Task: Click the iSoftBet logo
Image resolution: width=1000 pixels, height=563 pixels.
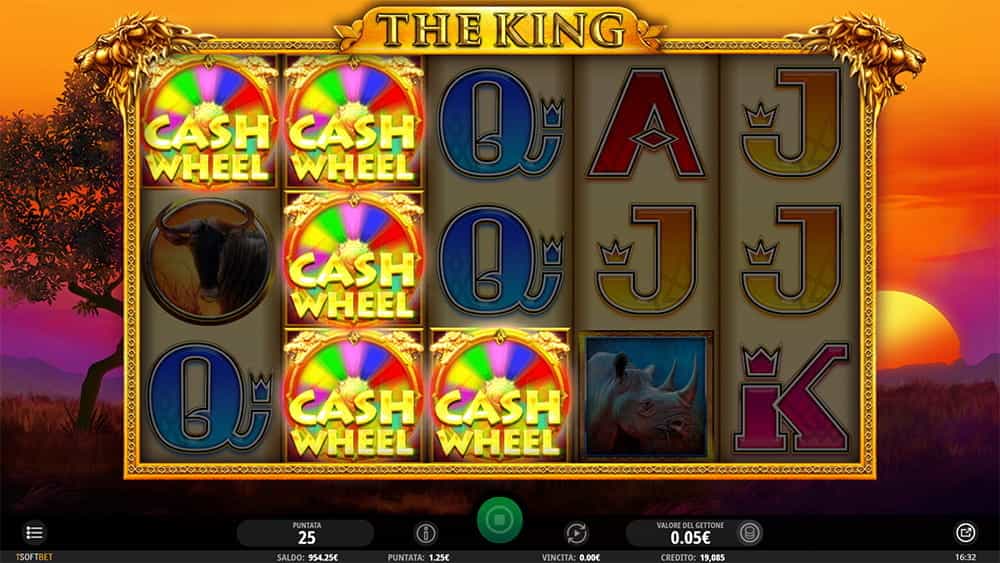Action: [x=26, y=557]
